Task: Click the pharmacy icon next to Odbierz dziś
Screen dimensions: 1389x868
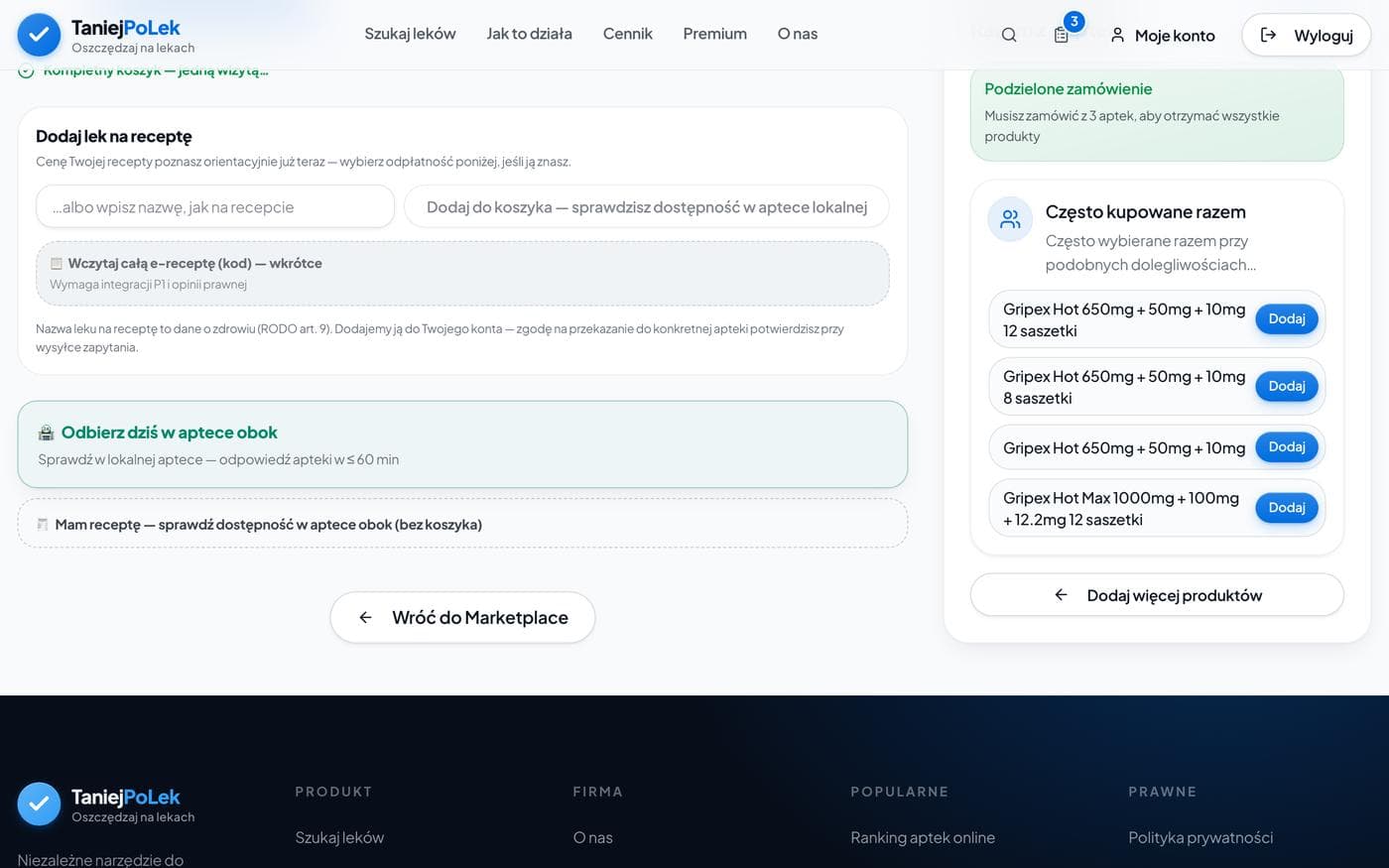Action: [46, 433]
